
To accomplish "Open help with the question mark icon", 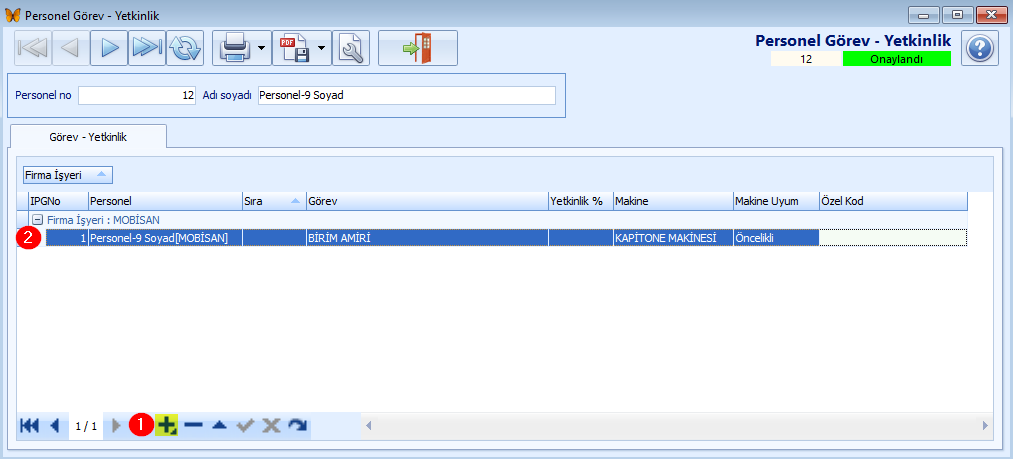I will pyautogui.click(x=980, y=48).
